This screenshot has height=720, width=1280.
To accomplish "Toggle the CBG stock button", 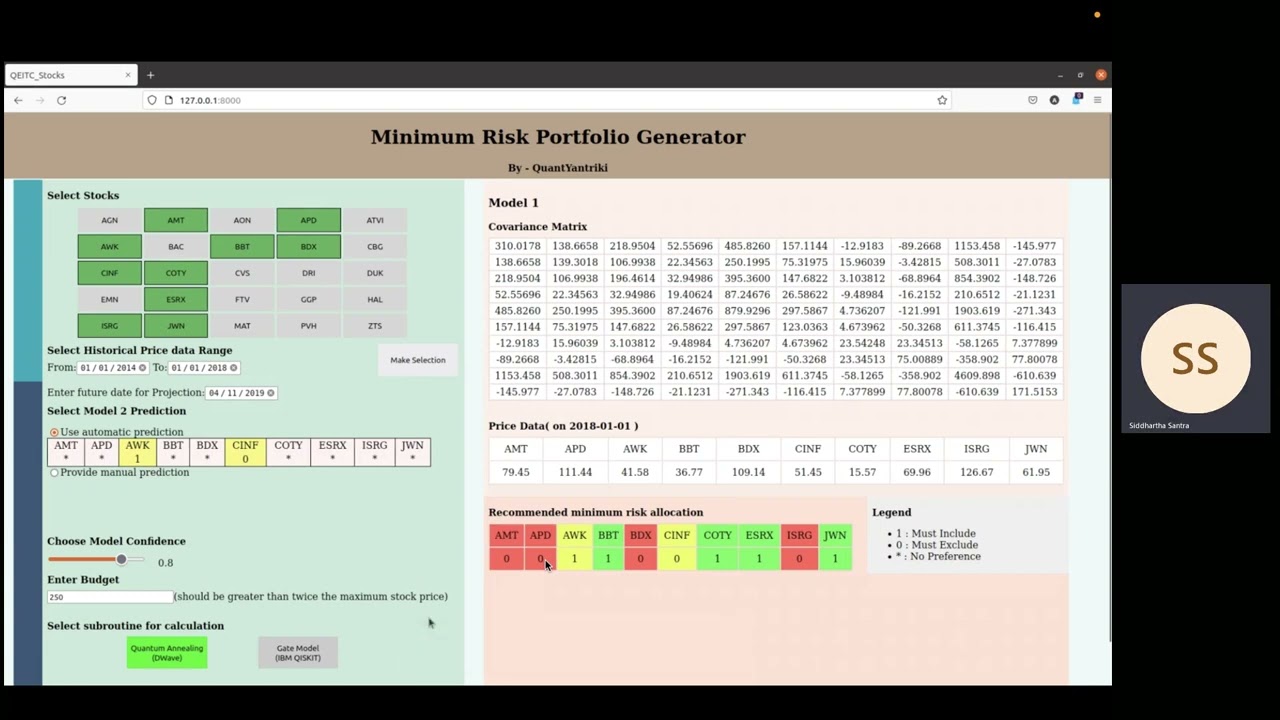I will tap(375, 246).
